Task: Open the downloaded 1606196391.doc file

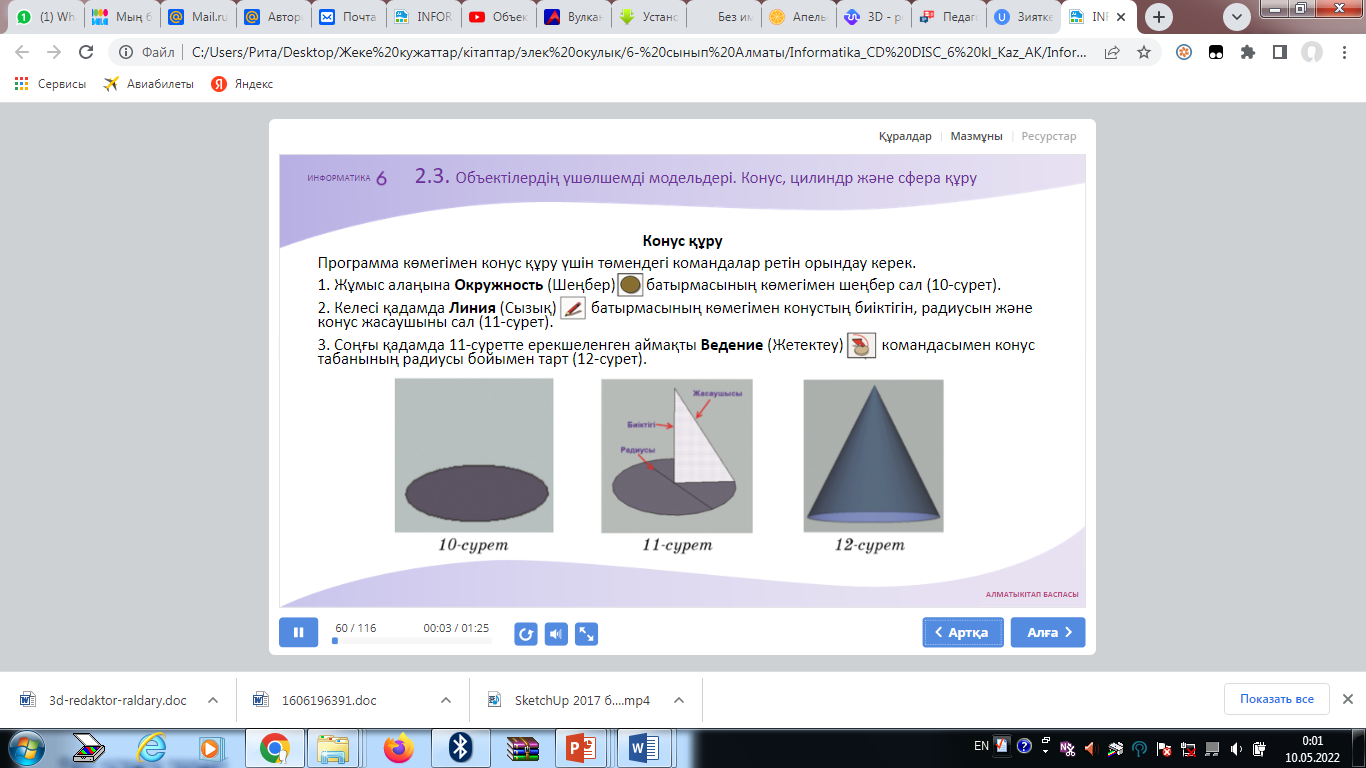Action: click(x=316, y=700)
